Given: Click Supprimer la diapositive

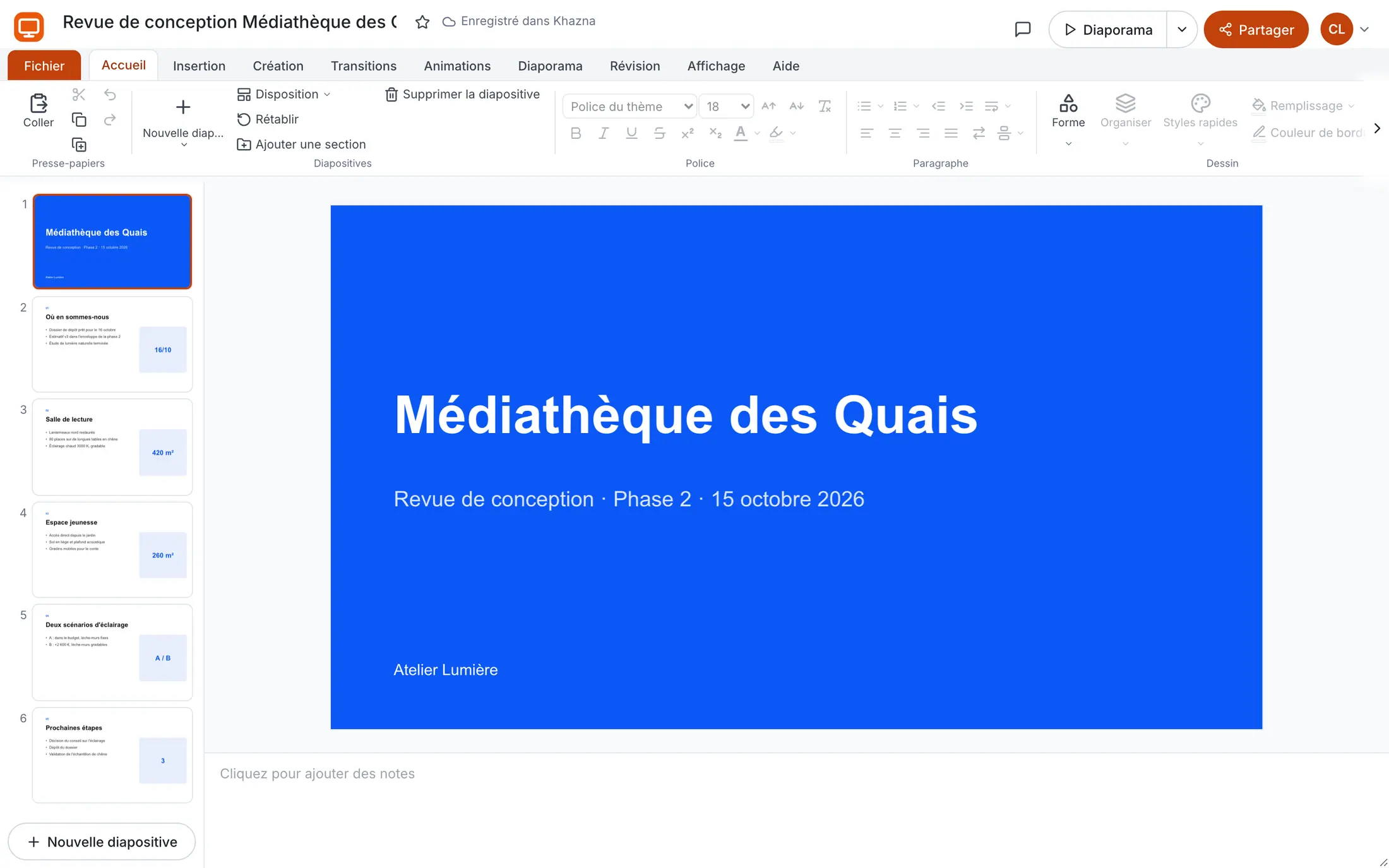Looking at the screenshot, I should tap(462, 94).
